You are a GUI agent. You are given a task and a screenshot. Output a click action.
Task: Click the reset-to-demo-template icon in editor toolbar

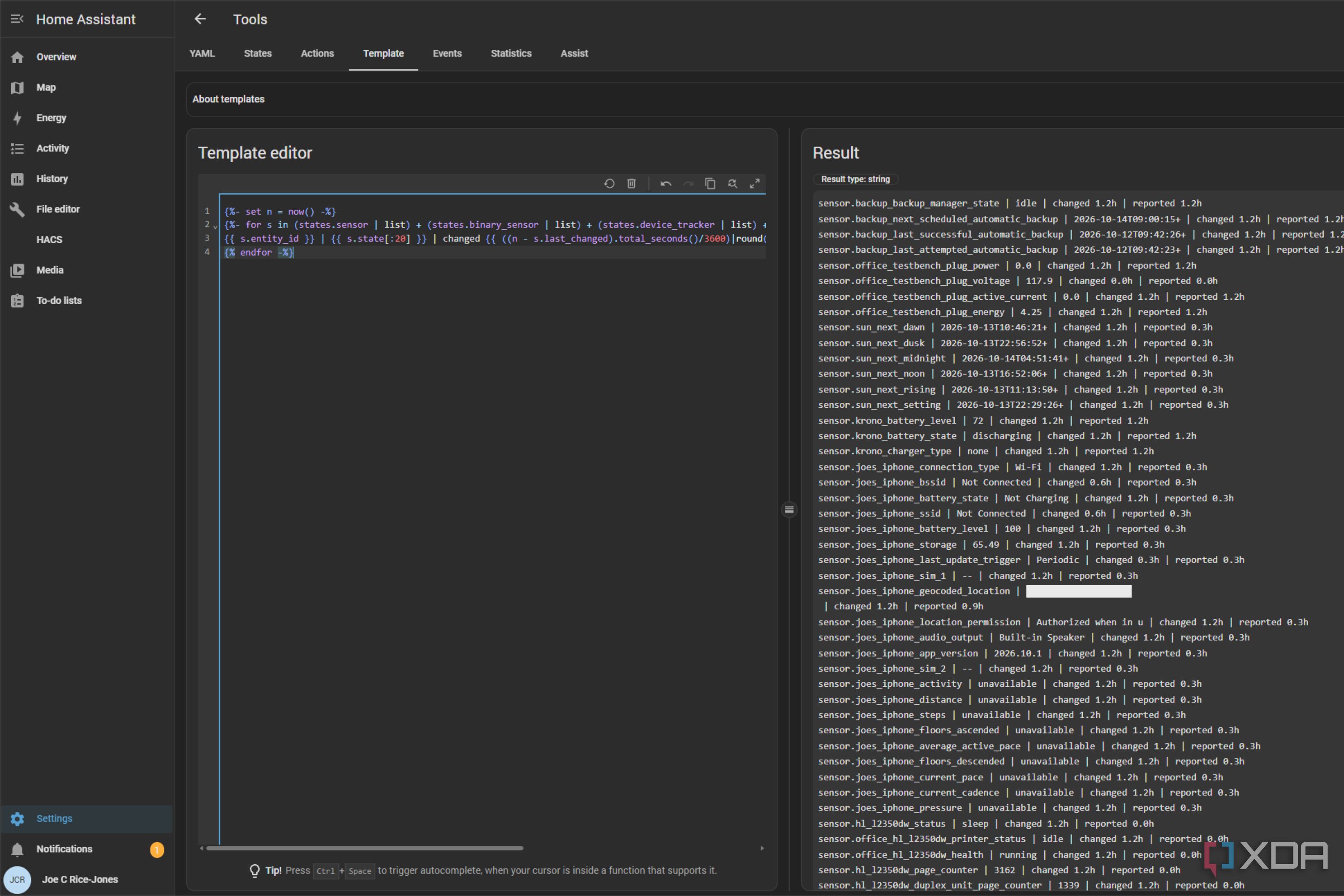click(x=609, y=183)
